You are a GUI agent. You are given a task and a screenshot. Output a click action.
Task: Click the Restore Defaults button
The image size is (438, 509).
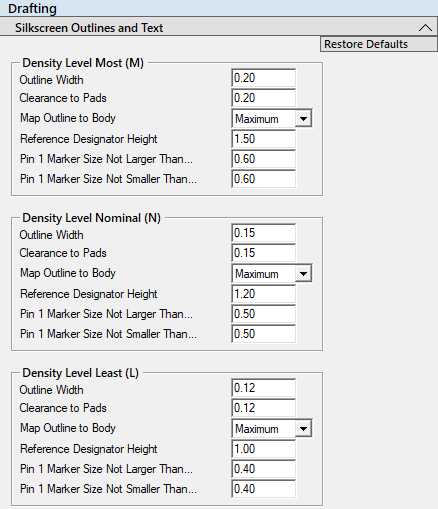click(379, 44)
